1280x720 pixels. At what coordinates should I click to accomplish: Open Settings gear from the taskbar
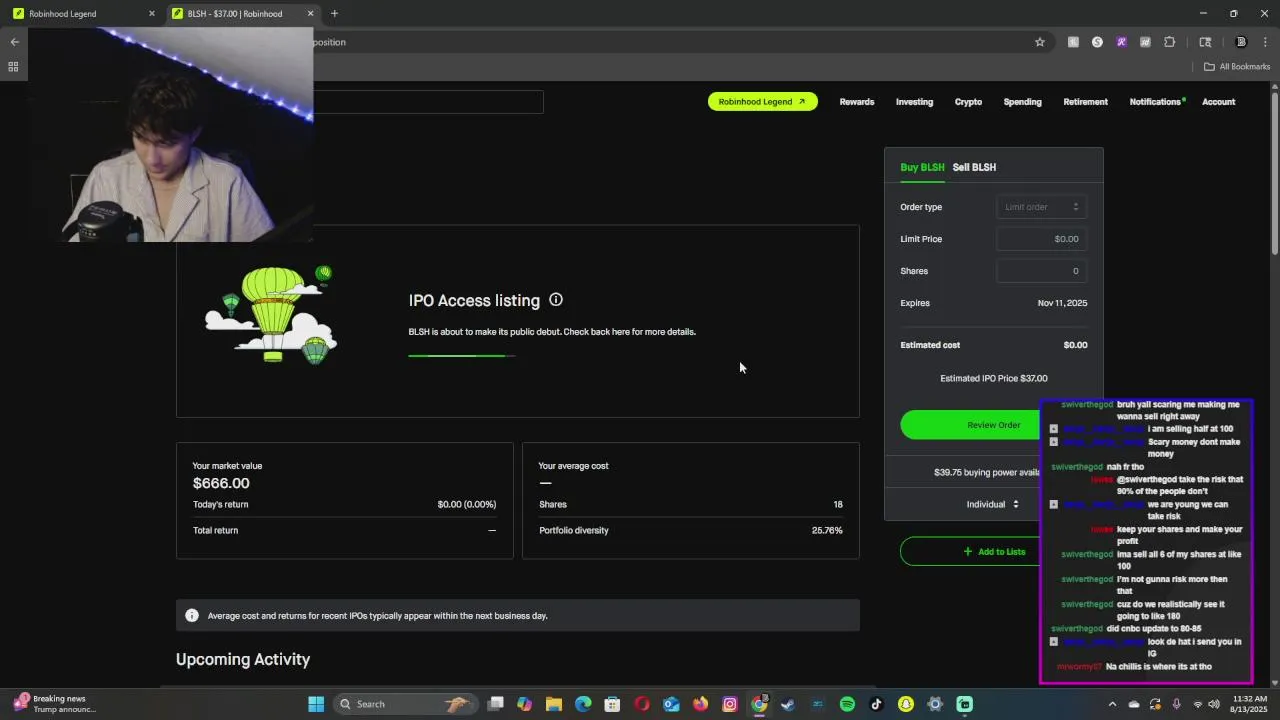pyautogui.click(x=935, y=704)
